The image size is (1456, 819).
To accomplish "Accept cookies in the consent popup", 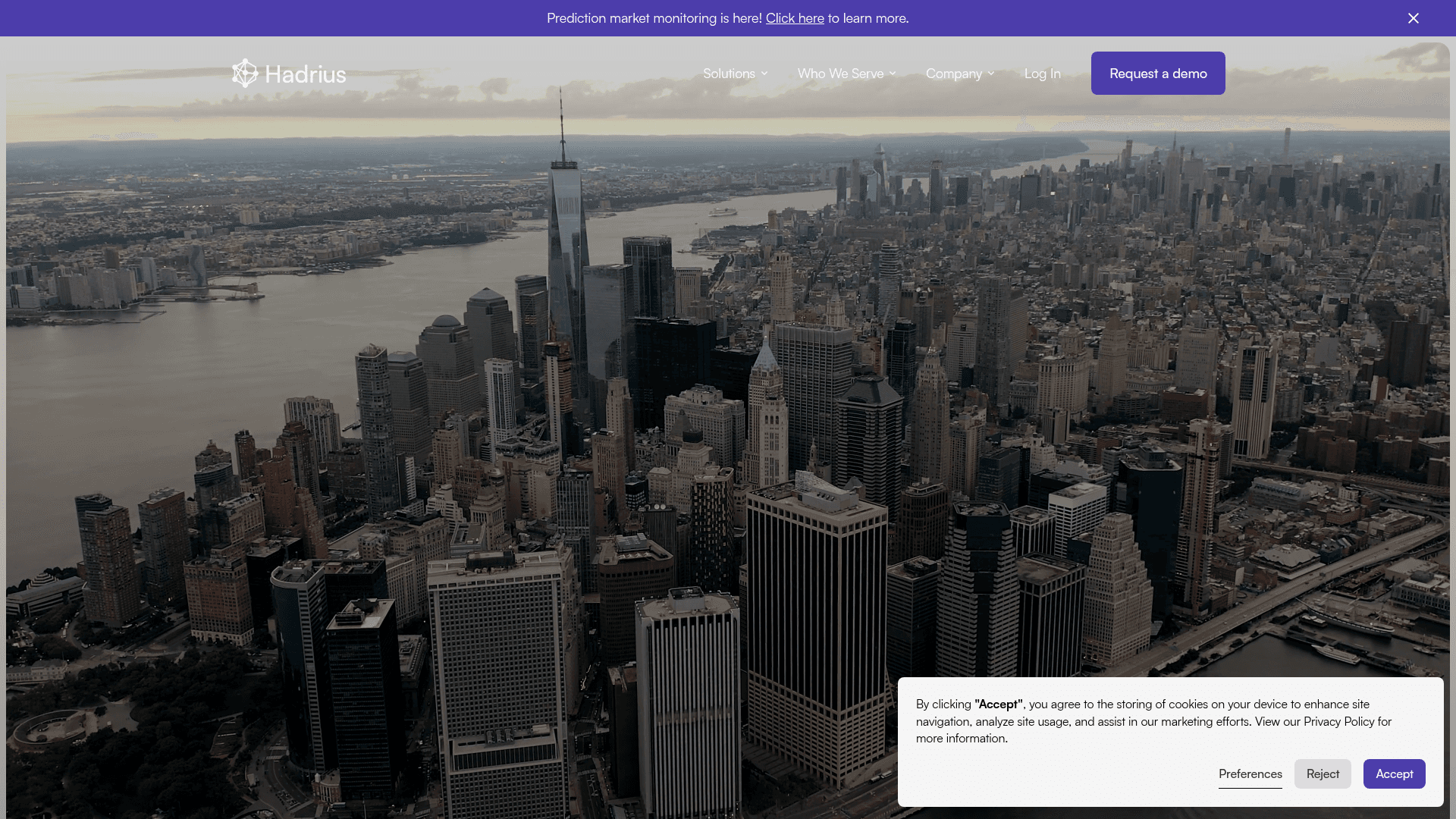I will click(1394, 773).
